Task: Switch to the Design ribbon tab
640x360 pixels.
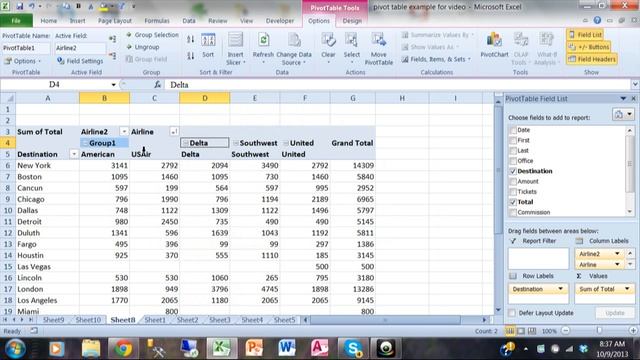Action: pyautogui.click(x=352, y=20)
